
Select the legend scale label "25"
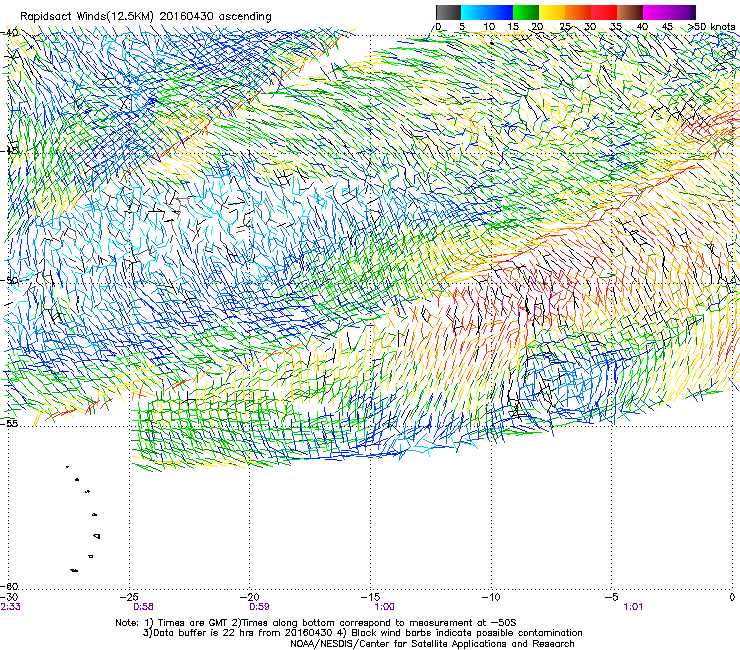pyautogui.click(x=565, y=27)
